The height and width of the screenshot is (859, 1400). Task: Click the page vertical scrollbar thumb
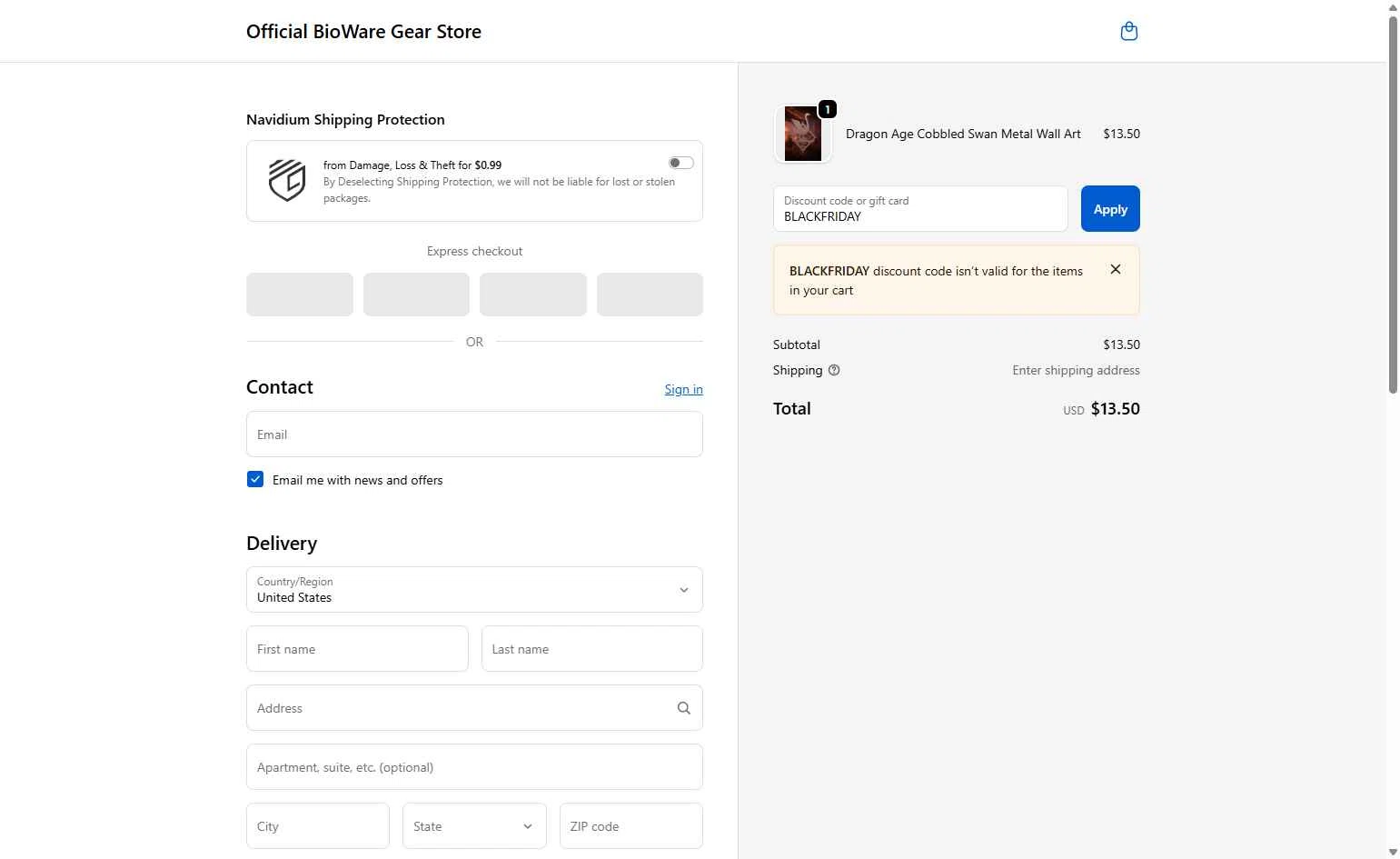1393,204
